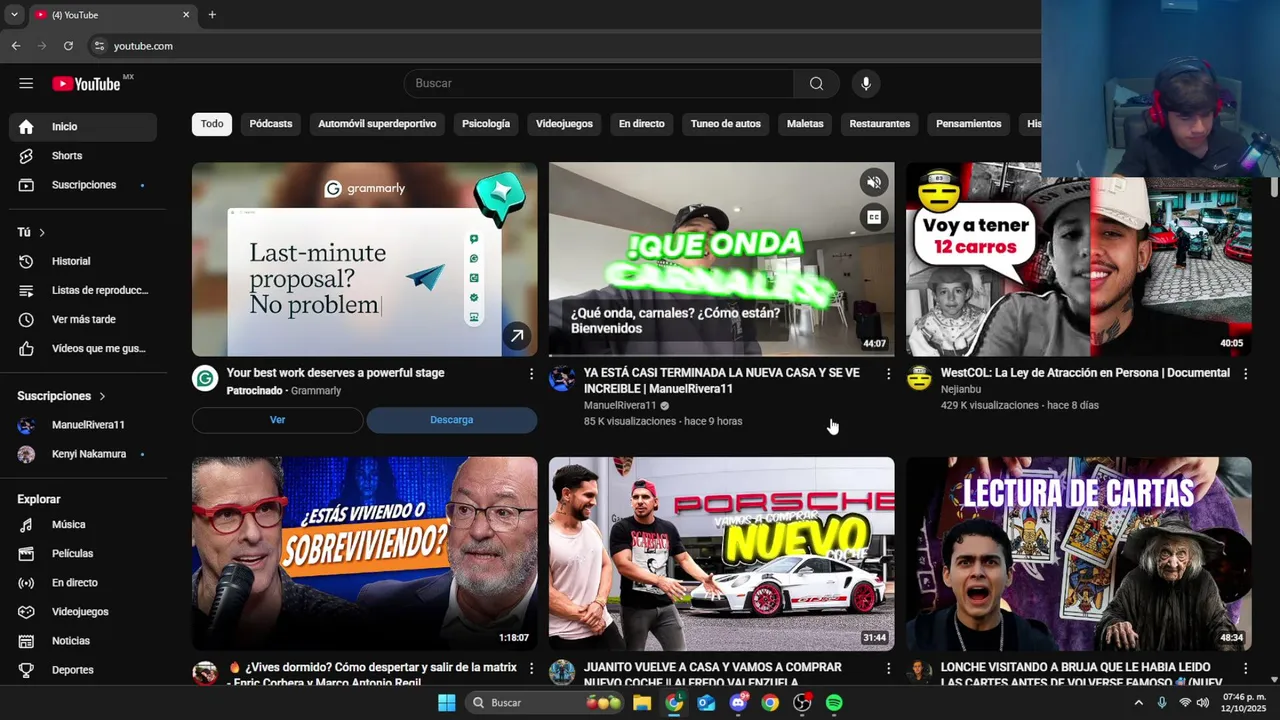Open En directo in Explorar sidebar
Viewport: 1280px width, 720px height.
coord(83,582)
